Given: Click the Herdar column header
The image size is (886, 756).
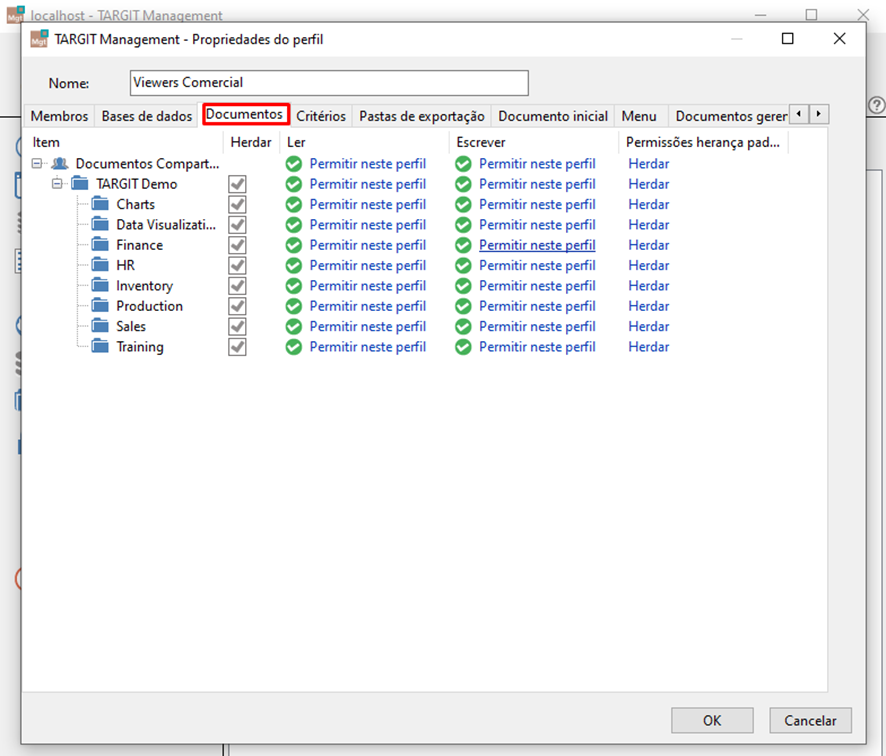Looking at the screenshot, I should pyautogui.click(x=251, y=142).
